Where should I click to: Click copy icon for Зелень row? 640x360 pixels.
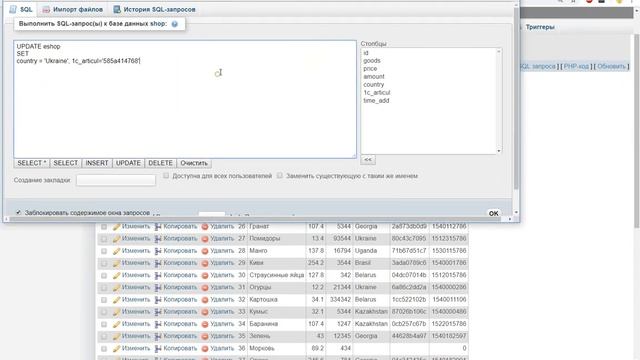(158, 337)
